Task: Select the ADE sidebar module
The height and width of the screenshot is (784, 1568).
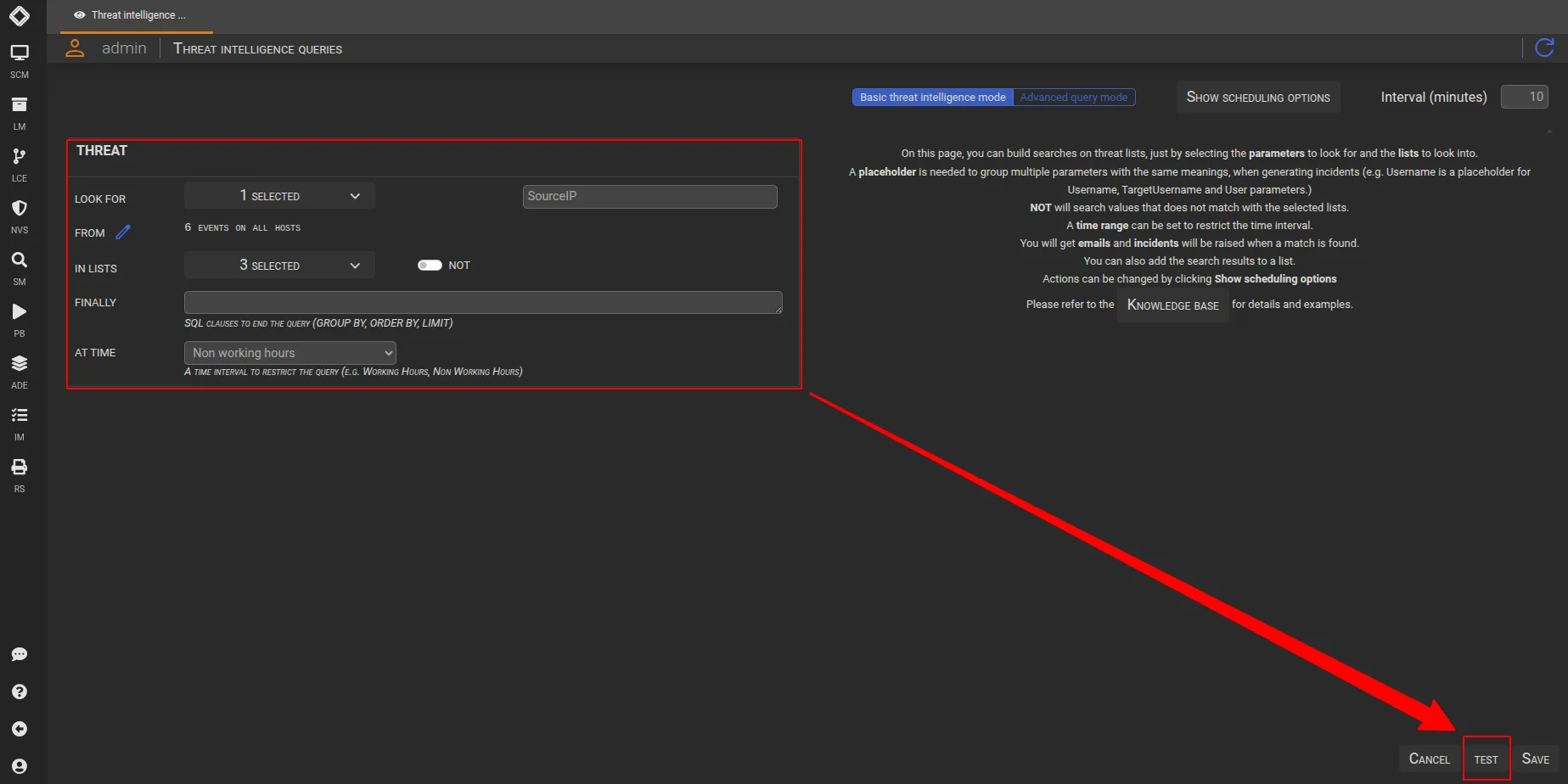Action: pos(19,364)
